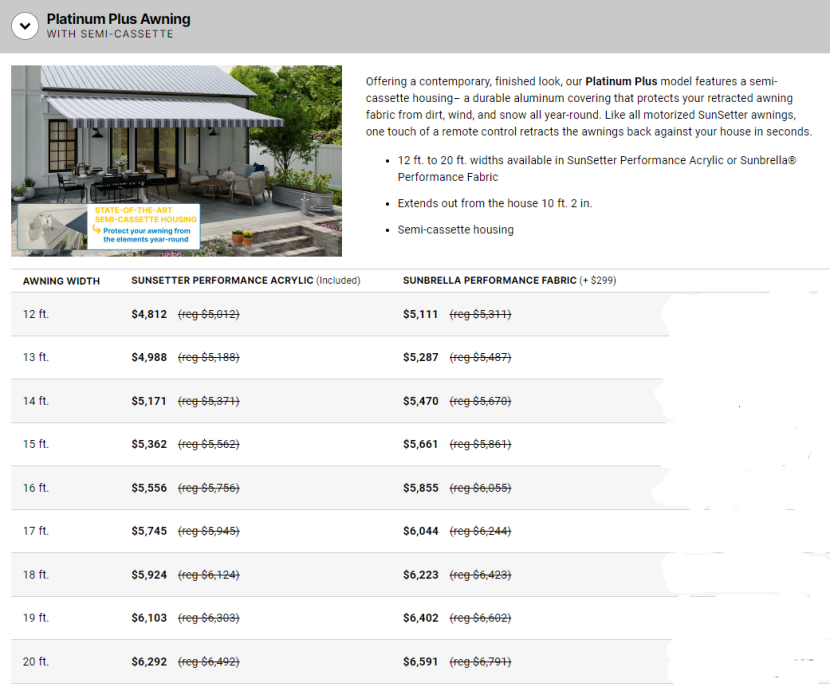Viewport: 830px width, 695px height.
Task: Click the $5,855 Sunbrella price
Action: (420, 487)
